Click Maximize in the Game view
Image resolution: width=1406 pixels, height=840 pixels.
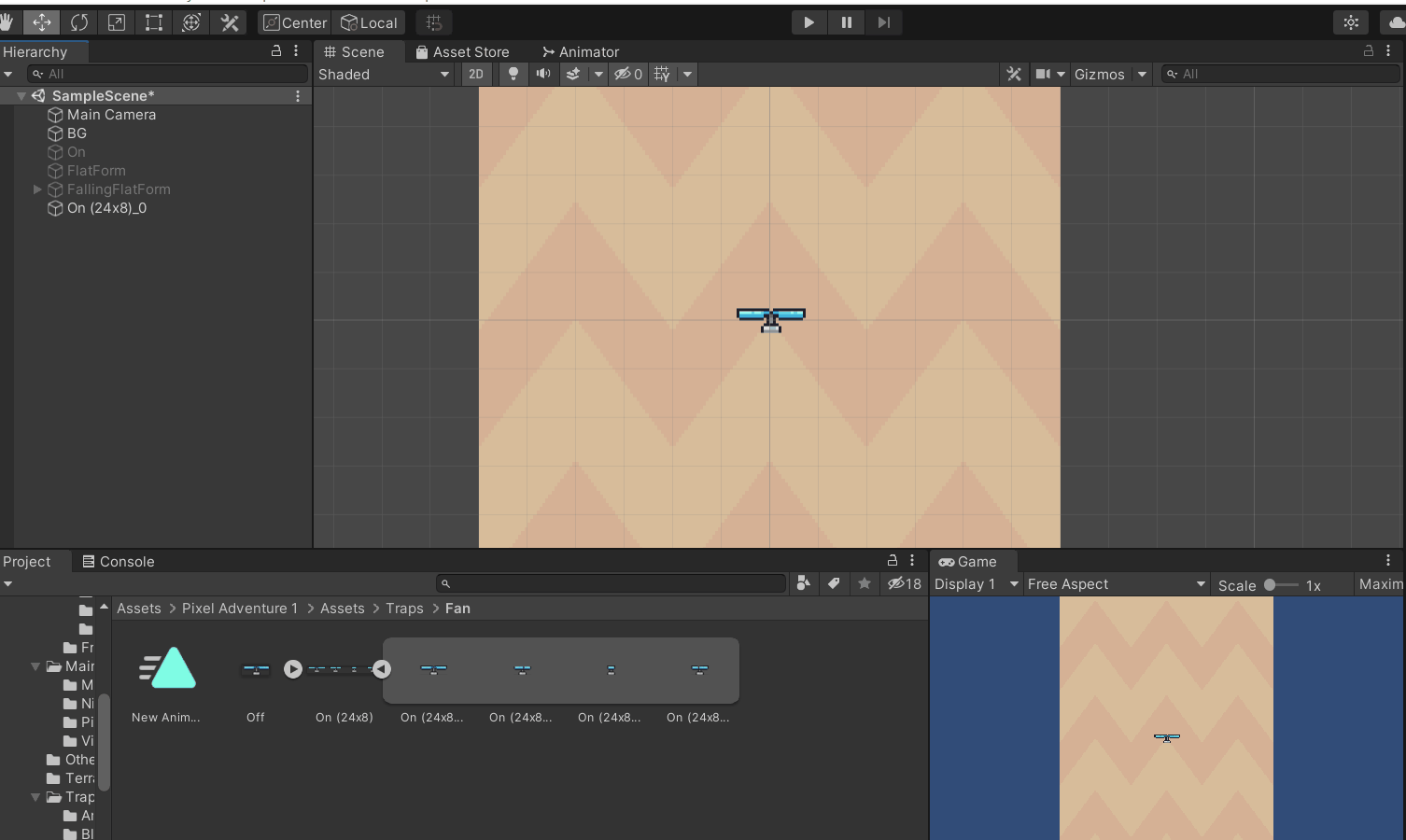[1380, 583]
